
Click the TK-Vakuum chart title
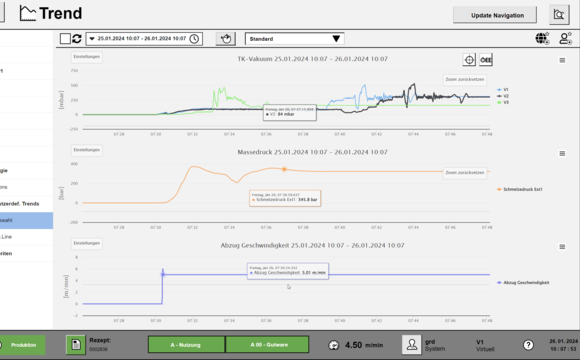pos(313,59)
